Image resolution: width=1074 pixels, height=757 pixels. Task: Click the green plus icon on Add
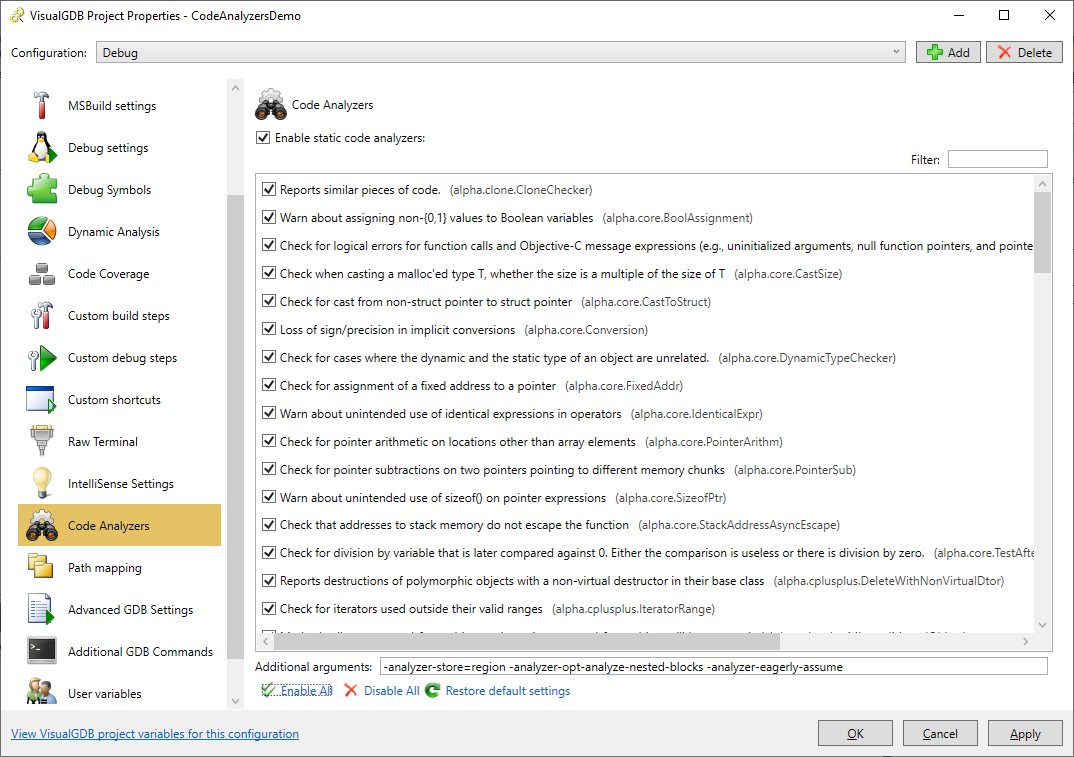(x=934, y=52)
